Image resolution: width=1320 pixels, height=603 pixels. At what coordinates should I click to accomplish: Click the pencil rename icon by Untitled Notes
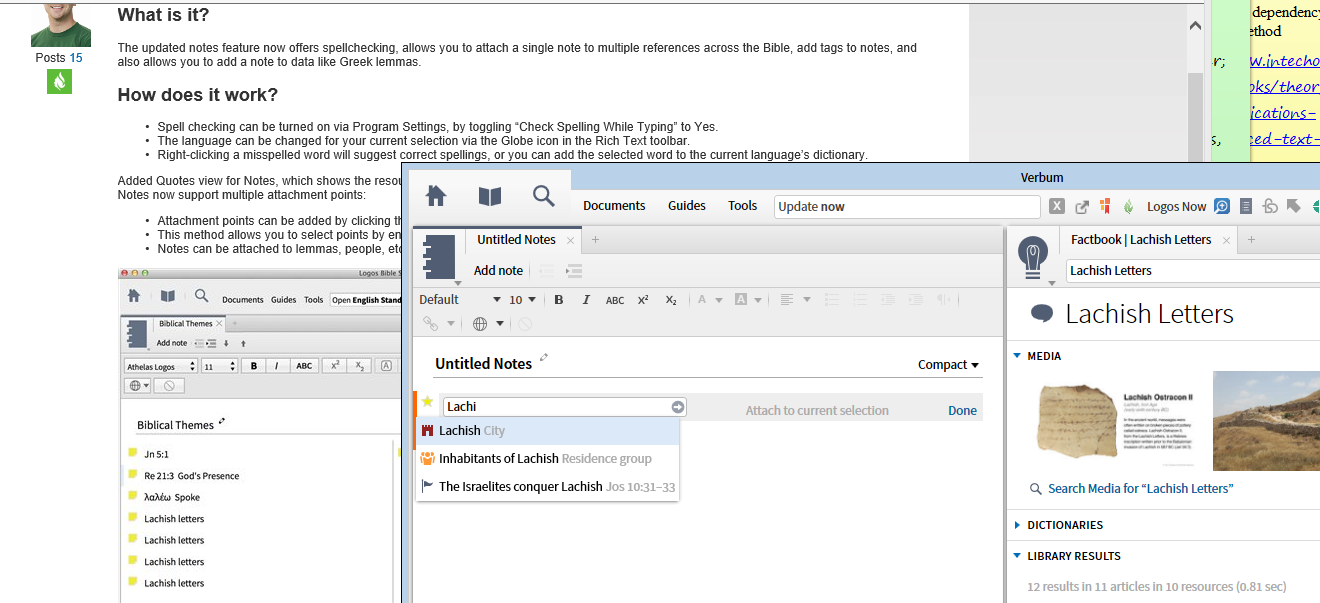[544, 357]
